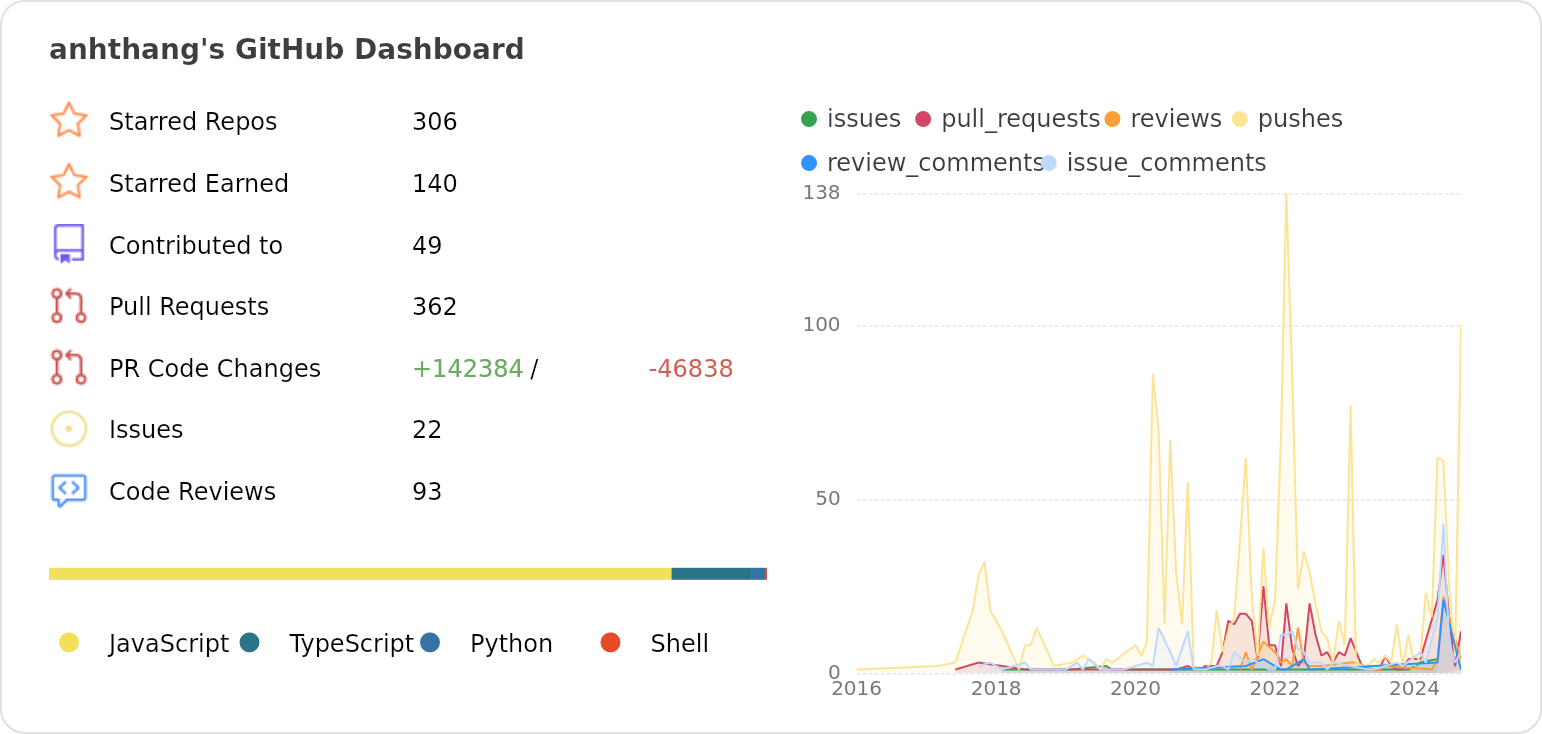Click the "TypeScript" language label

(x=351, y=644)
